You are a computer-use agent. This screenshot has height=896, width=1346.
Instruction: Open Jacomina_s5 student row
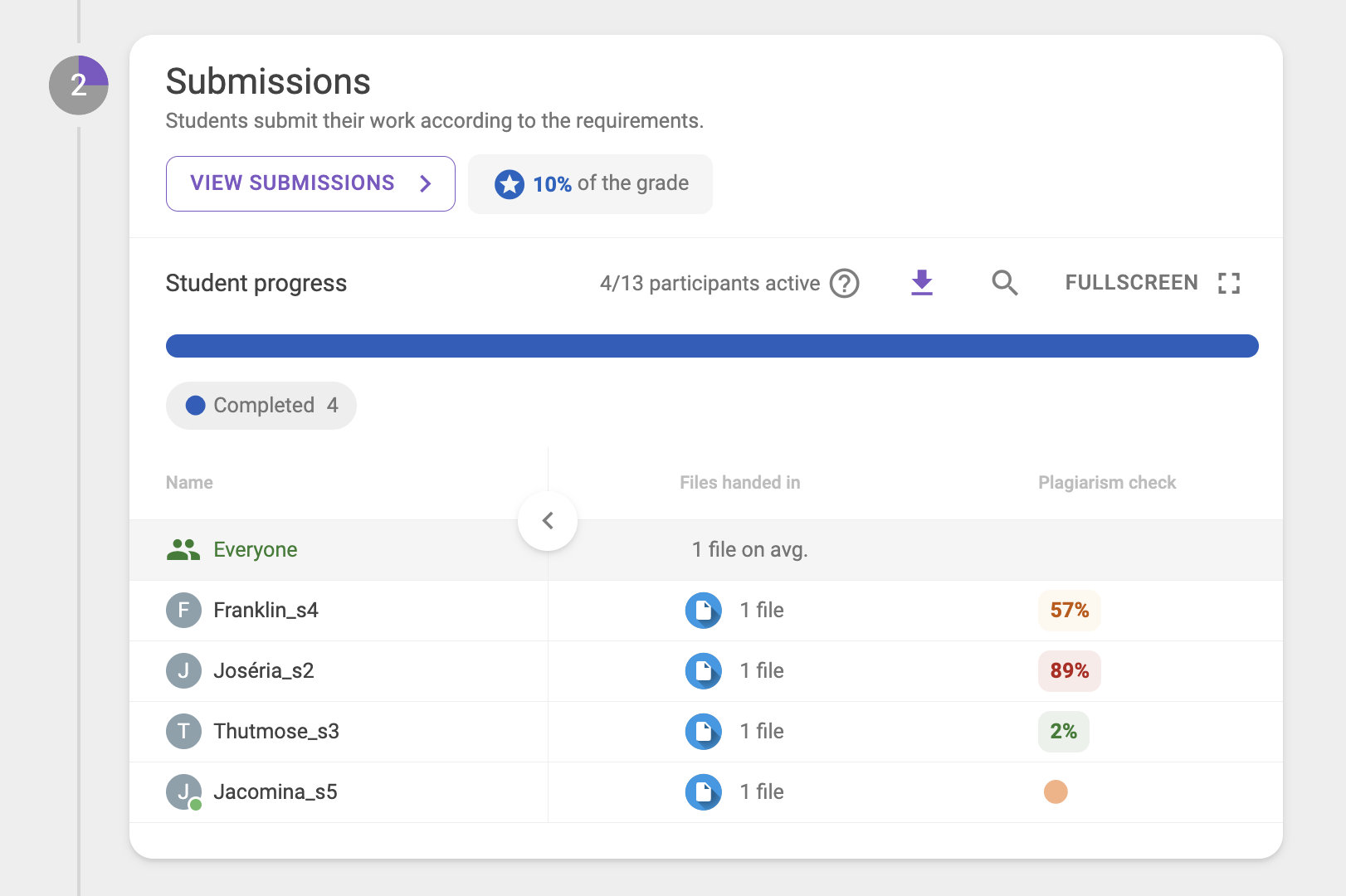pyautogui.click(x=706, y=792)
